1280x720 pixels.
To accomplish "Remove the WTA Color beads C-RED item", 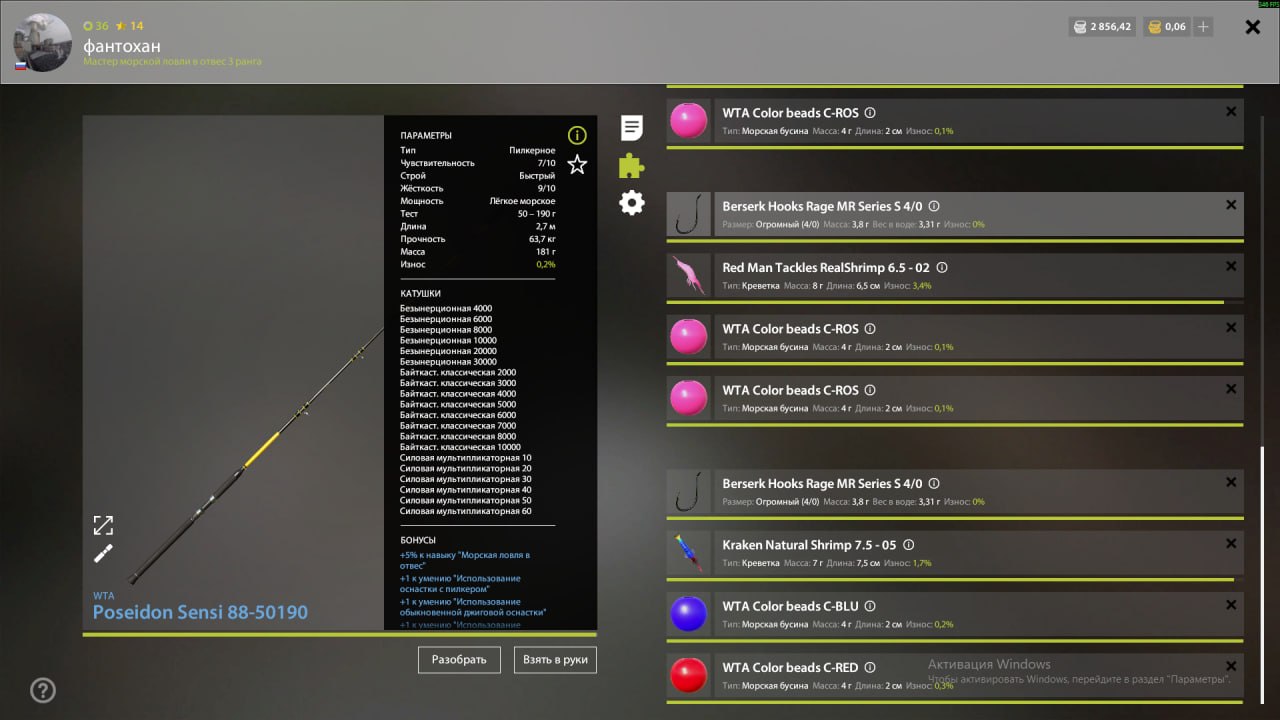I will [x=1231, y=666].
